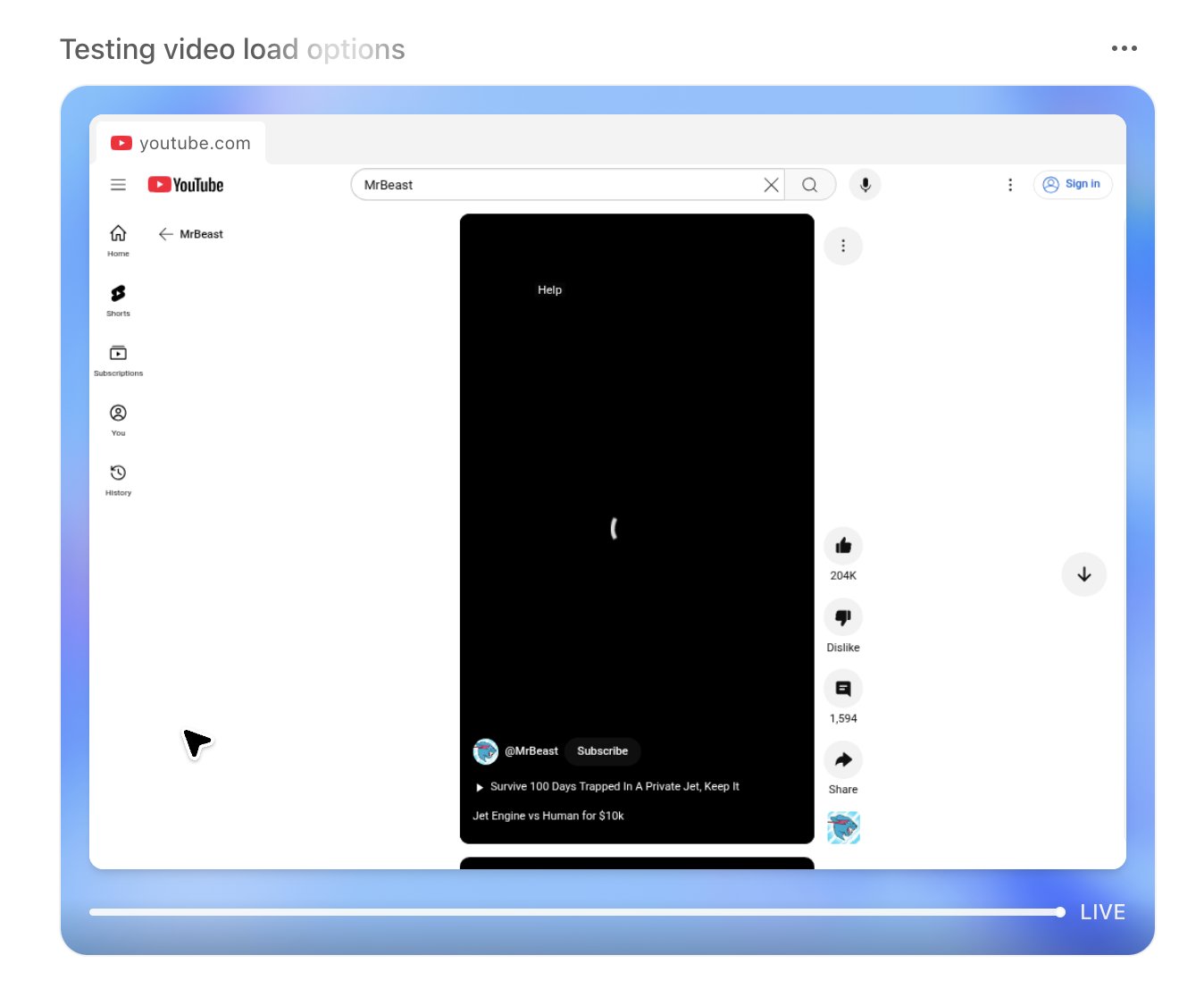The height and width of the screenshot is (997, 1204).
Task: Open the YouTube hamburger guide menu
Action: point(118,185)
